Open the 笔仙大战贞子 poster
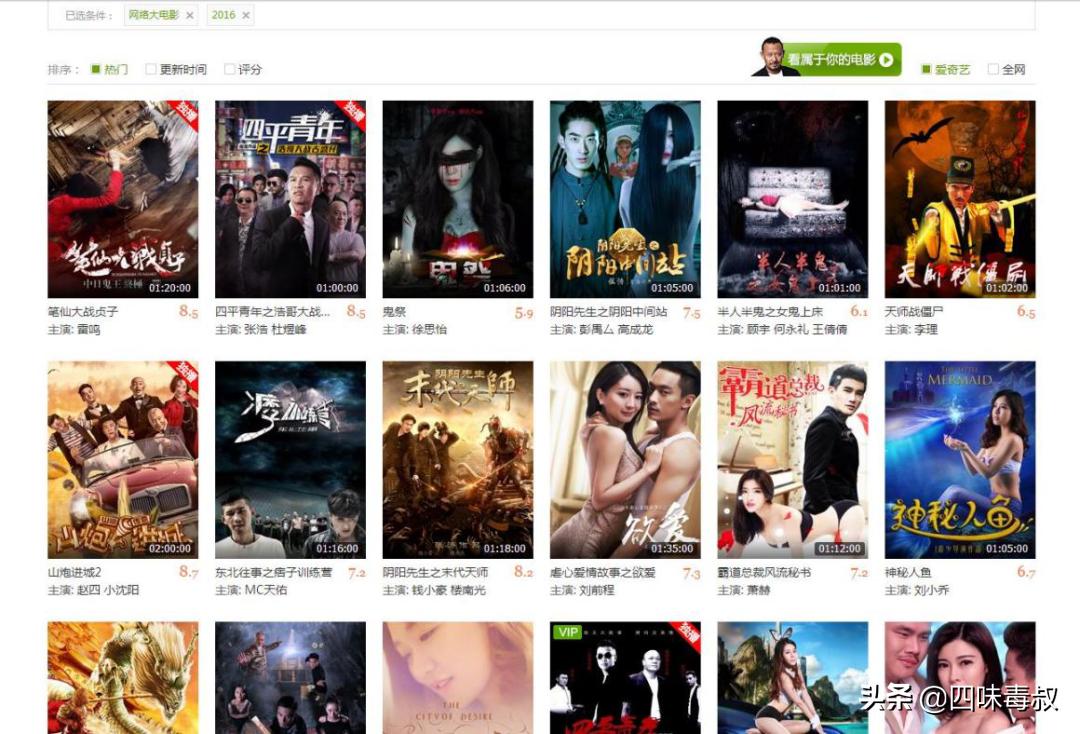Viewport: 1080px width, 734px height. click(123, 199)
